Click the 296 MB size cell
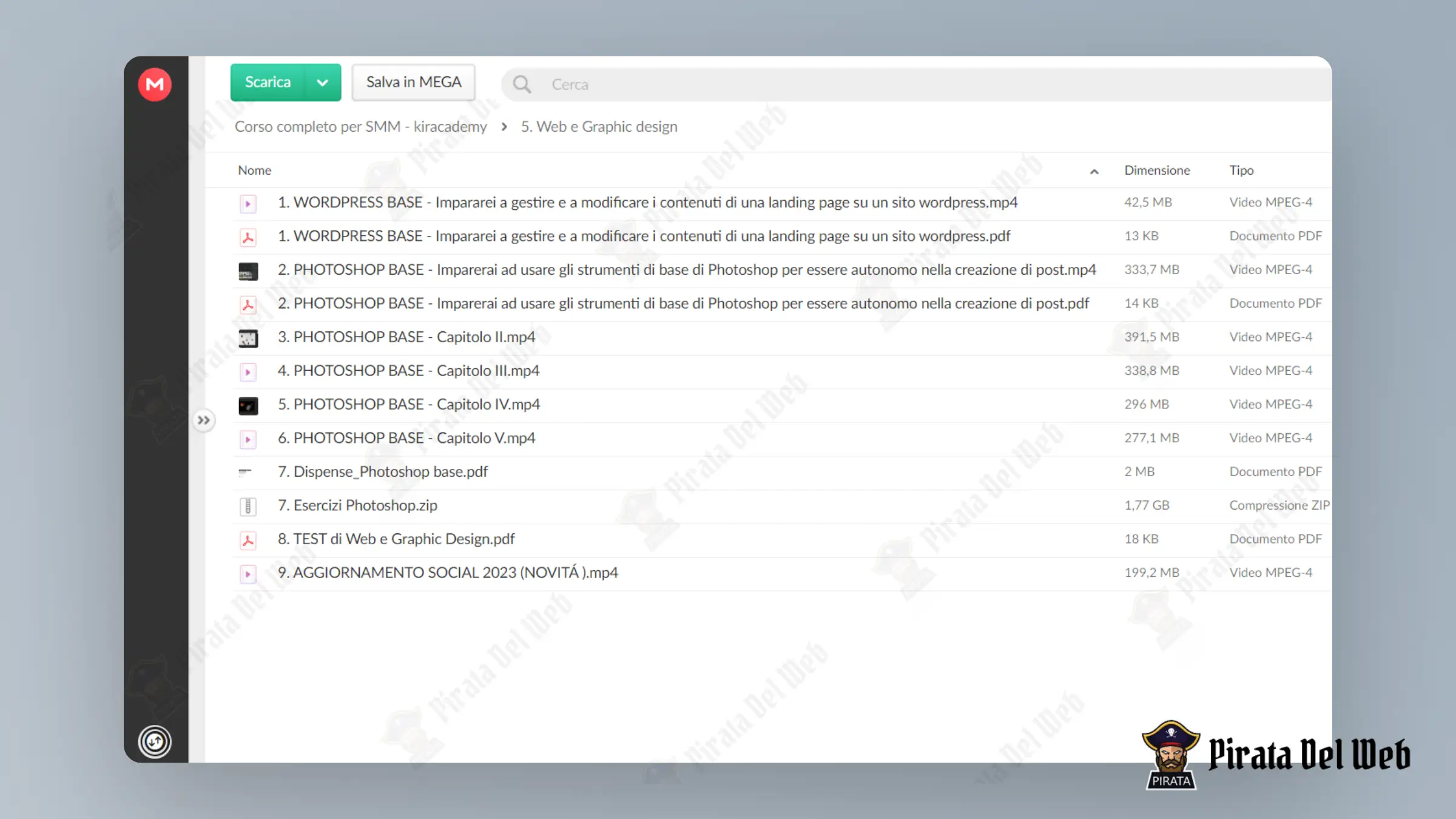The width and height of the screenshot is (1456, 819). 1147,404
